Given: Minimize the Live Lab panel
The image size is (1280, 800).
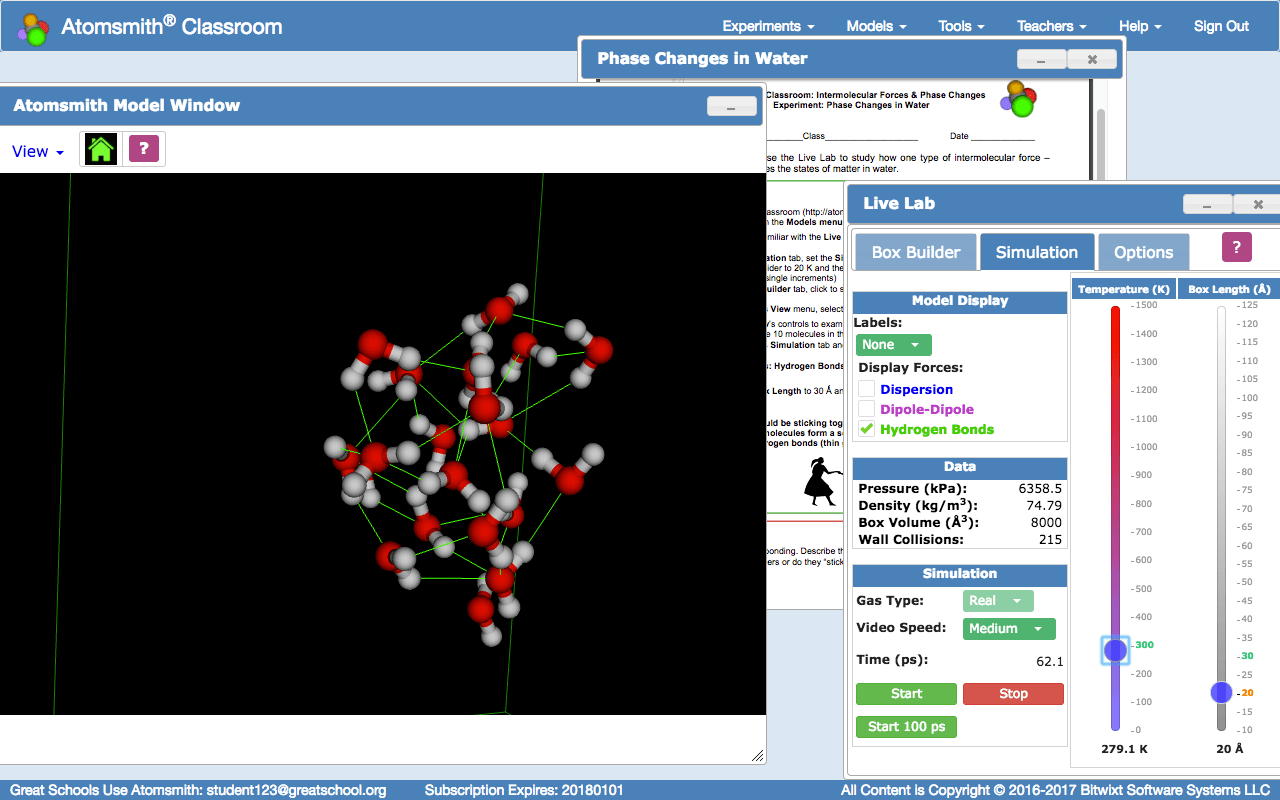Looking at the screenshot, I should pos(1208,204).
